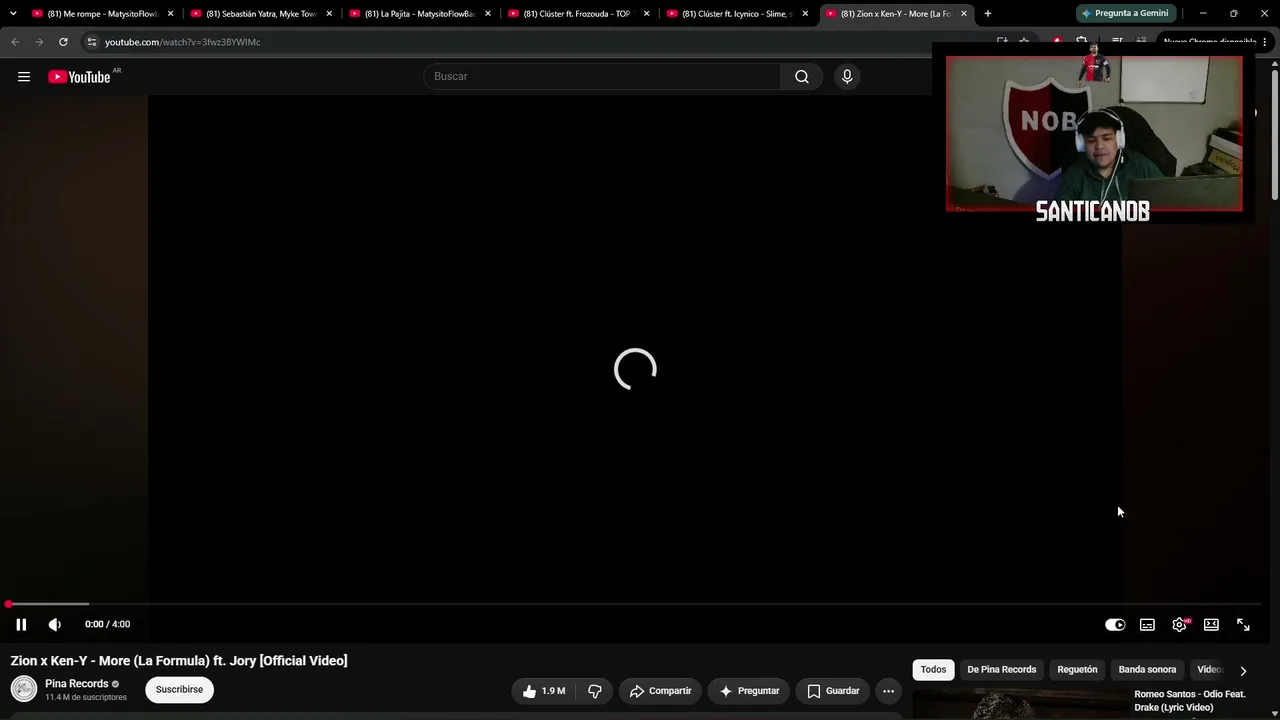Show more filter chips with arrow
Image resolution: width=1280 pixels, height=720 pixels.
(1243, 671)
